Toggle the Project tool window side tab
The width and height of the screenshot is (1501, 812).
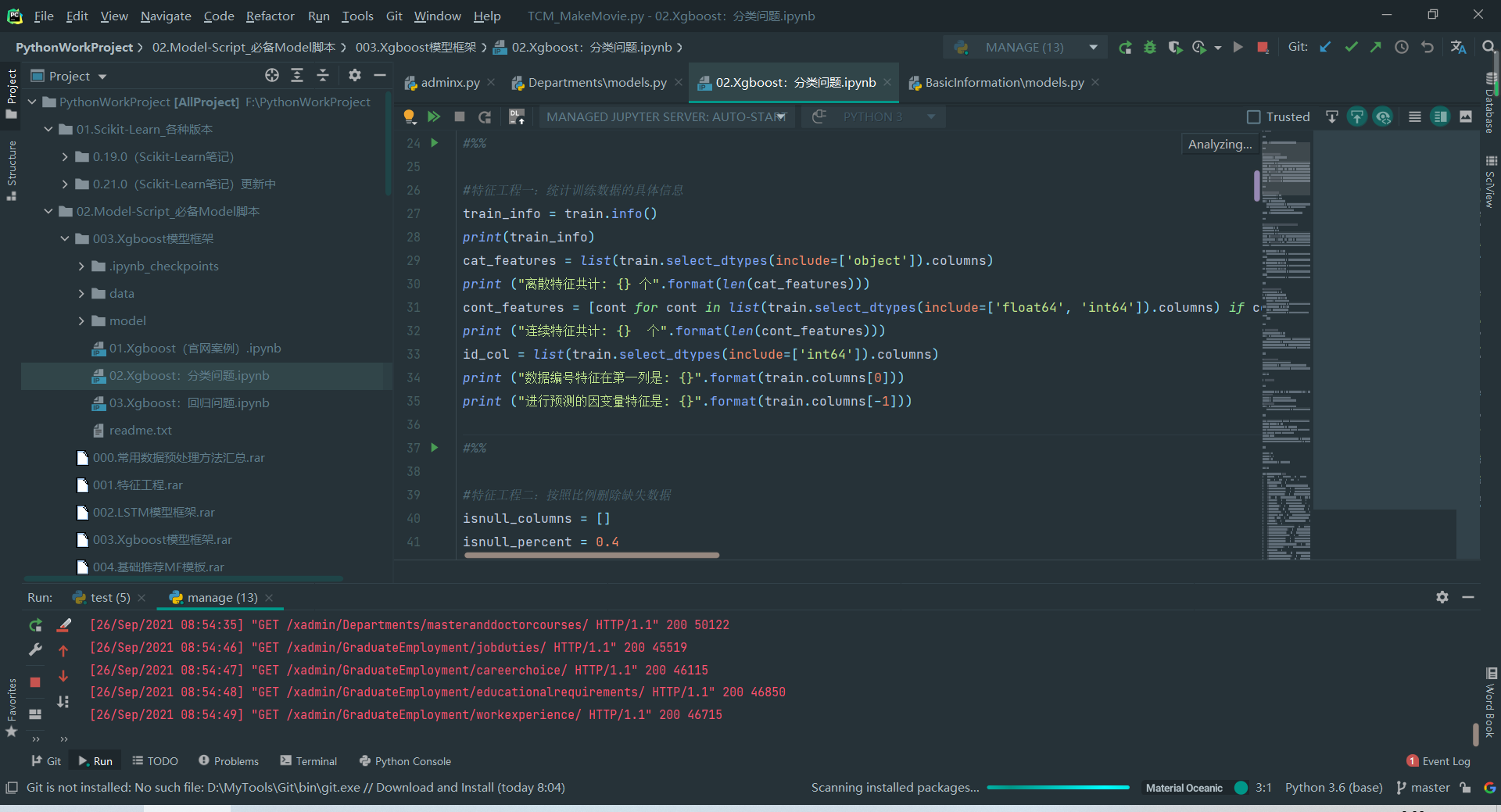click(x=11, y=94)
